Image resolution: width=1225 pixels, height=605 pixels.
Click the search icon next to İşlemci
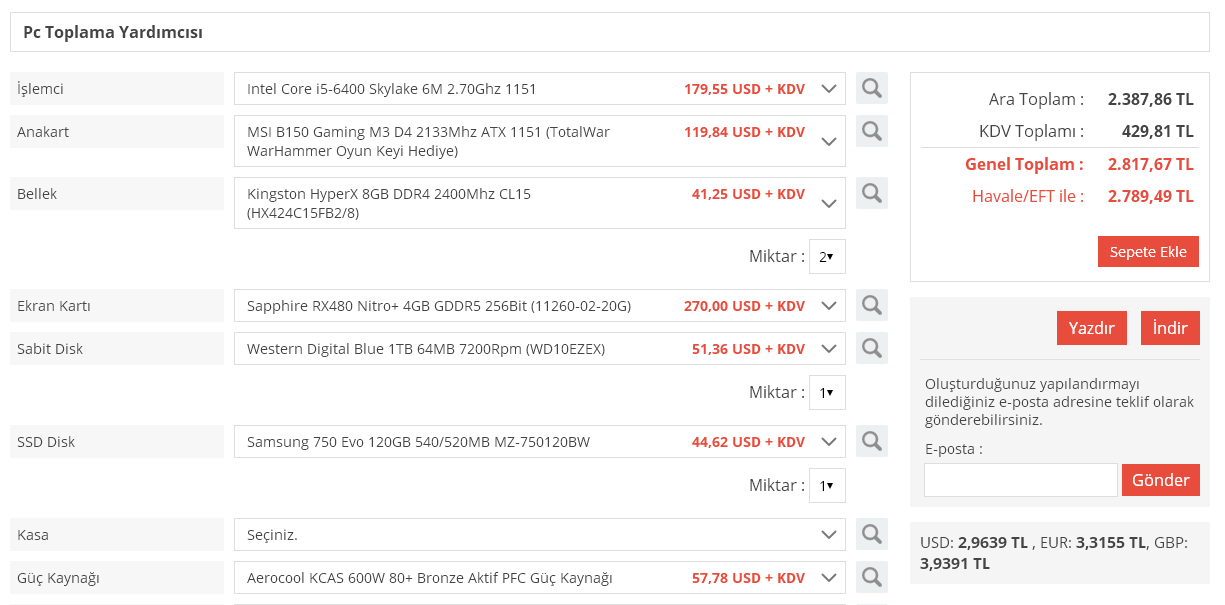[x=872, y=88]
